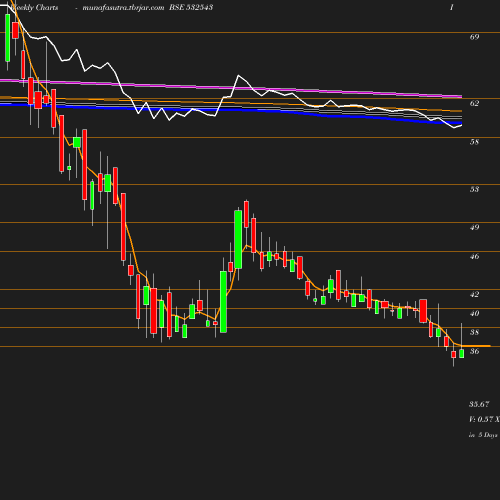Click the 'BSE 532543' stock code label
The image size is (500, 500).
click(191, 7)
